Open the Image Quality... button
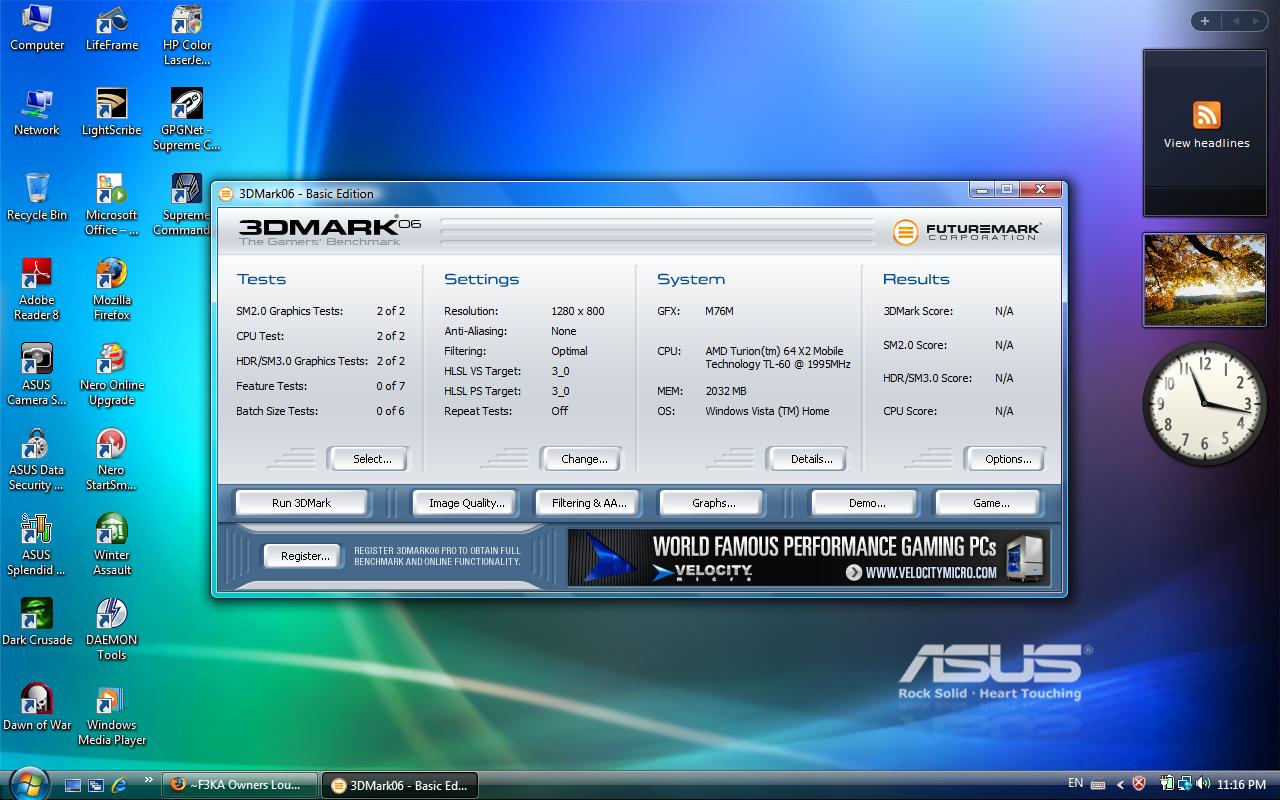The image size is (1280, 800). pyautogui.click(x=466, y=503)
